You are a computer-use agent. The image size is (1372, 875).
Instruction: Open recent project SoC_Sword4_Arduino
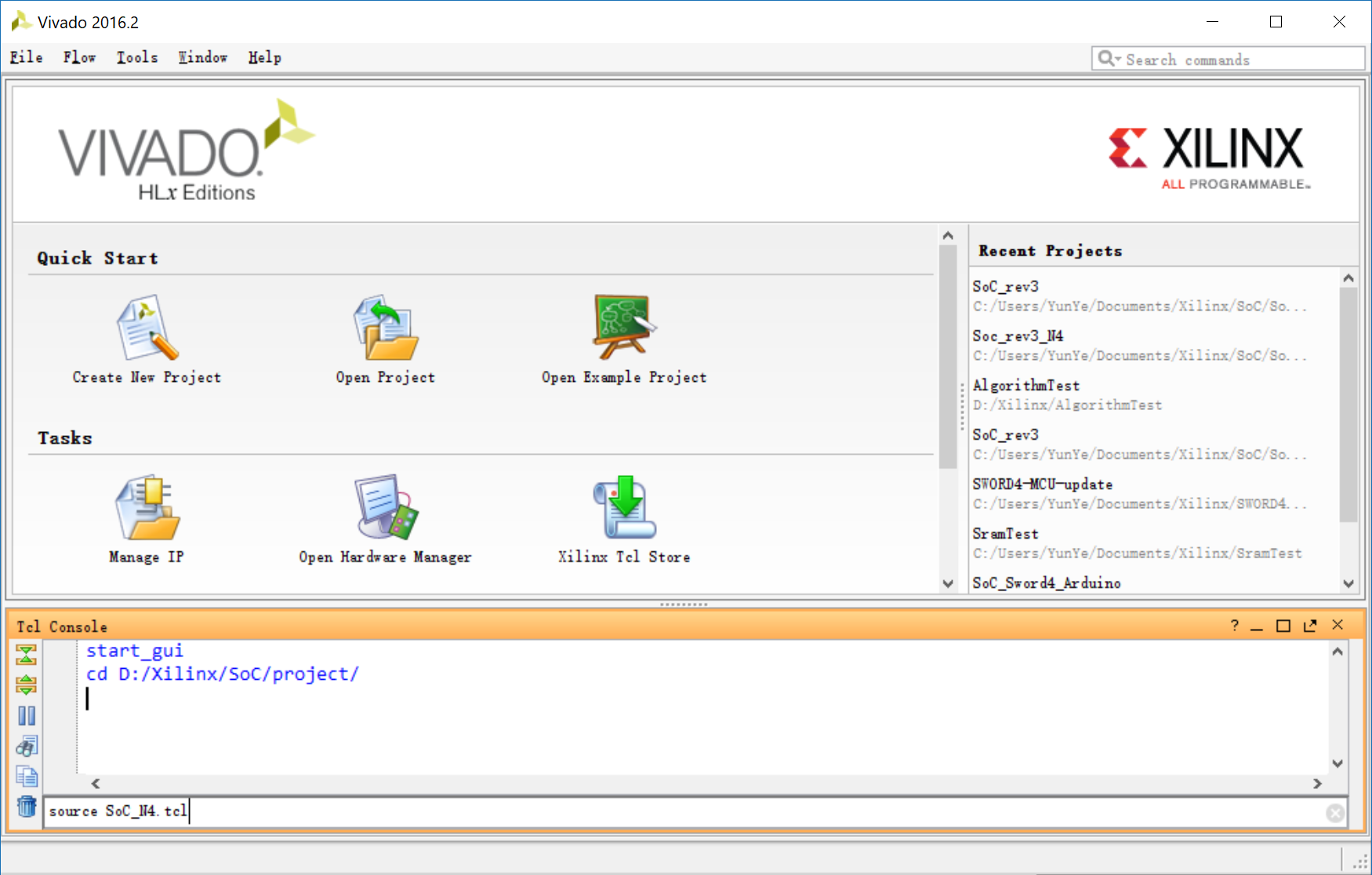(1047, 583)
